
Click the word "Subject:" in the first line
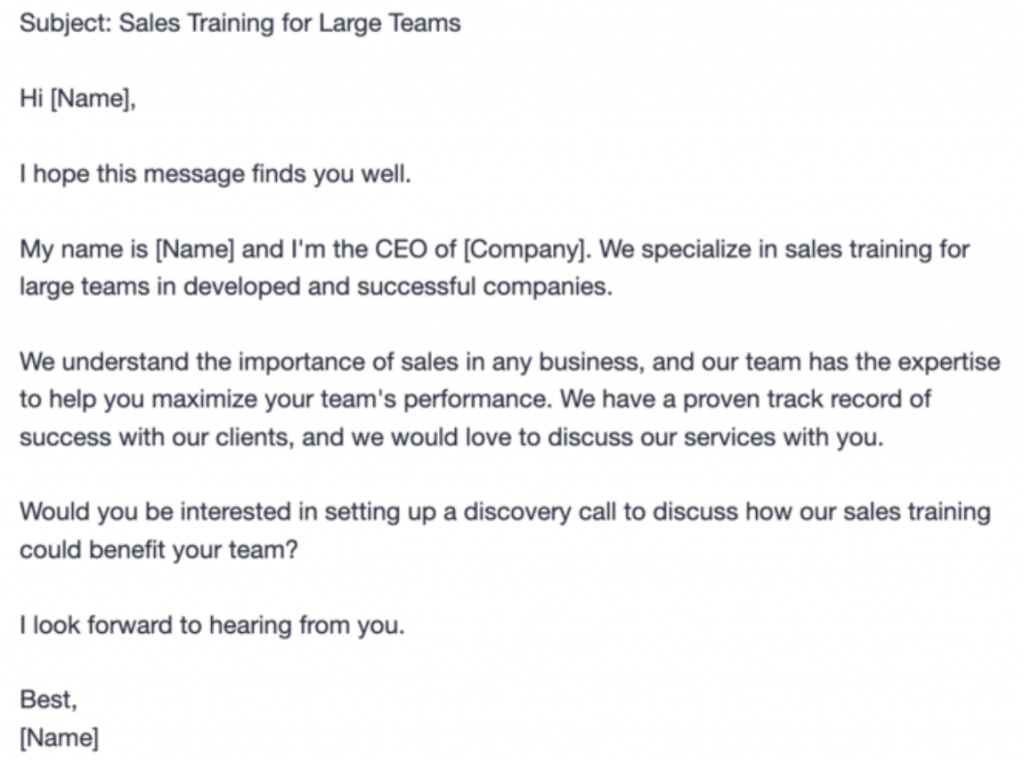point(65,23)
